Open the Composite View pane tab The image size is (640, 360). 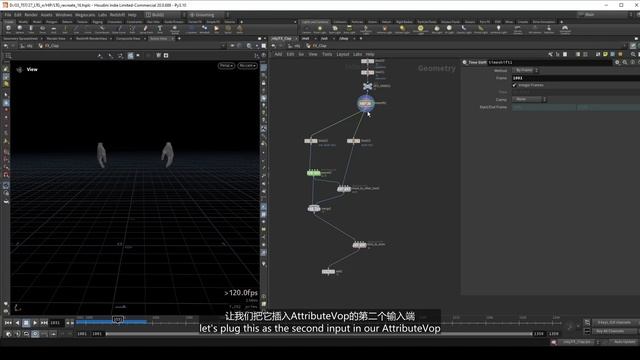click(x=128, y=38)
